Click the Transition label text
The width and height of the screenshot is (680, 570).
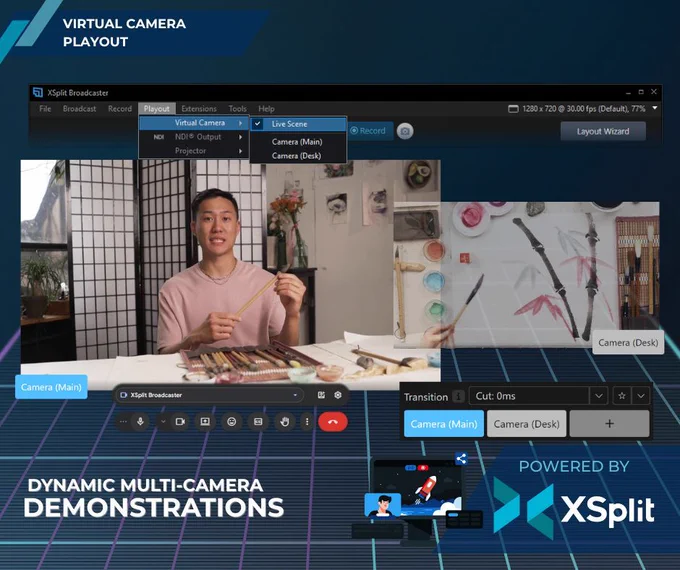426,397
